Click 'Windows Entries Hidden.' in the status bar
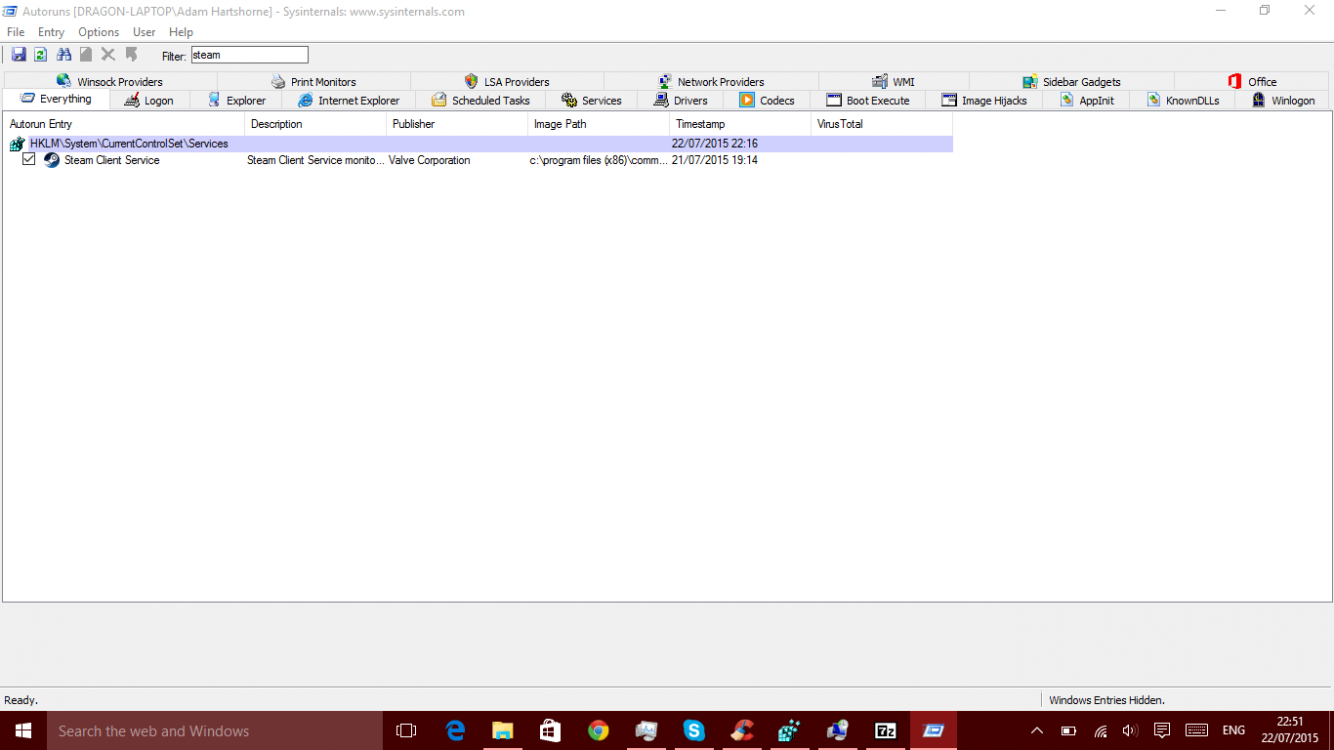 (x=1107, y=700)
